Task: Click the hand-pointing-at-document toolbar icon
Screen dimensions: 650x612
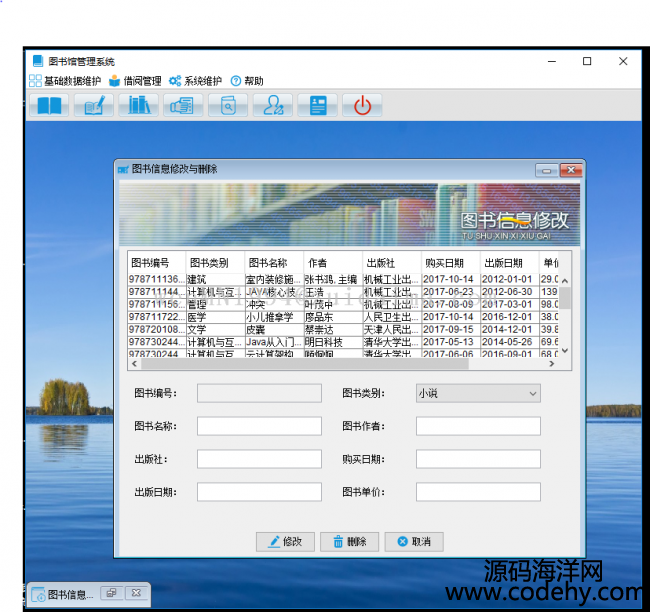Action: [182, 105]
